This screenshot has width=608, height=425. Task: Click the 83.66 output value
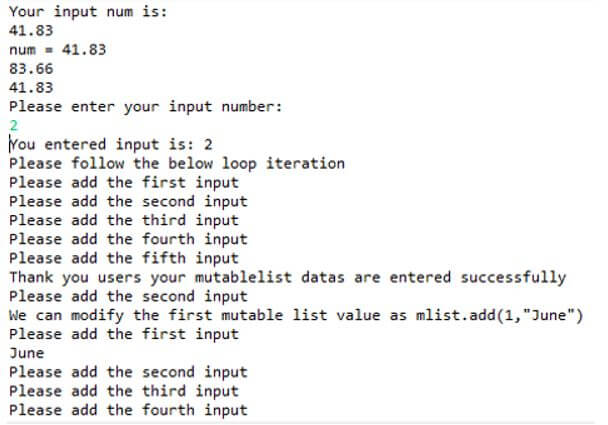click(30, 68)
